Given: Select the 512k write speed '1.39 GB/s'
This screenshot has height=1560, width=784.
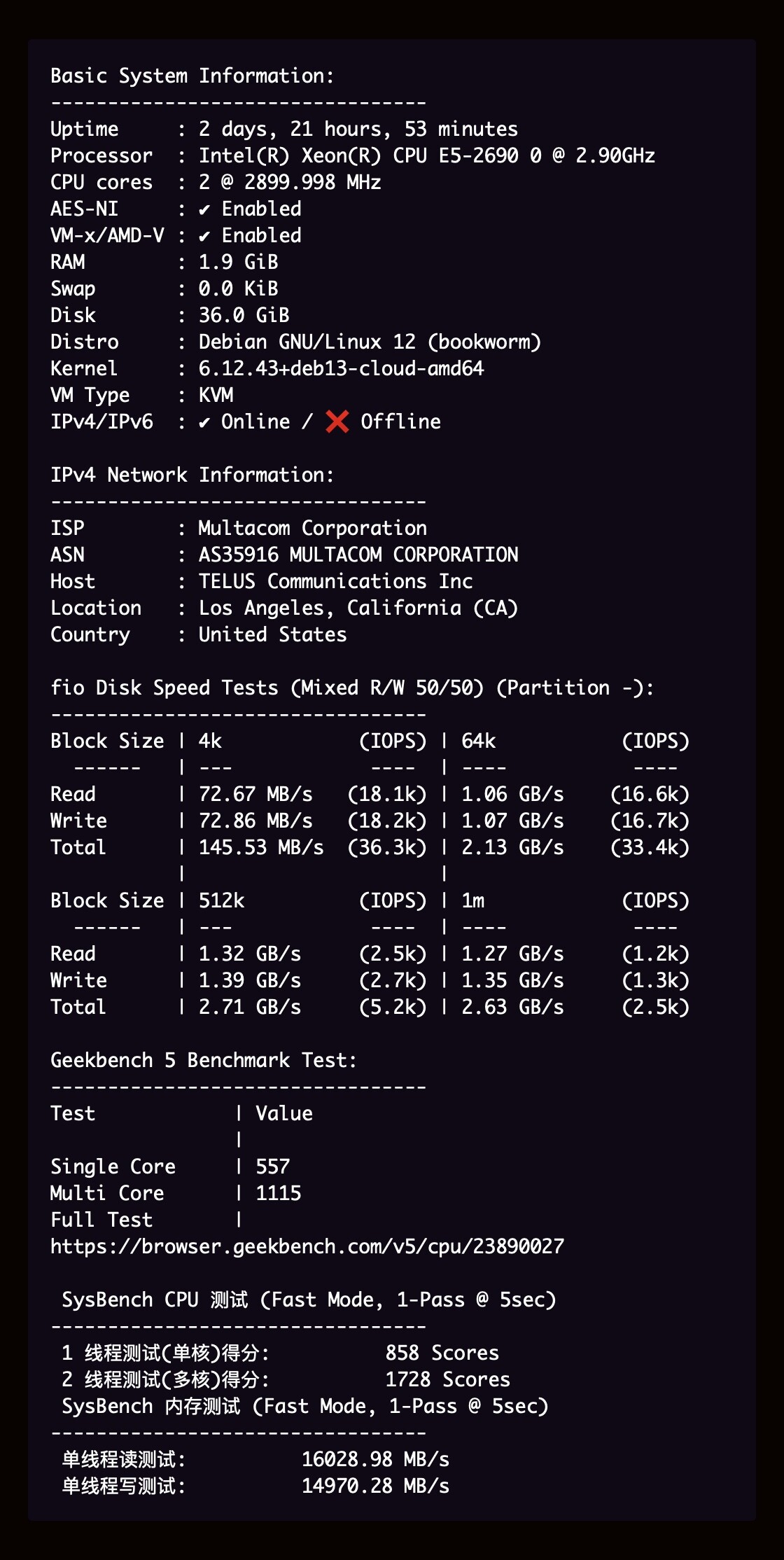Looking at the screenshot, I should tap(250, 980).
